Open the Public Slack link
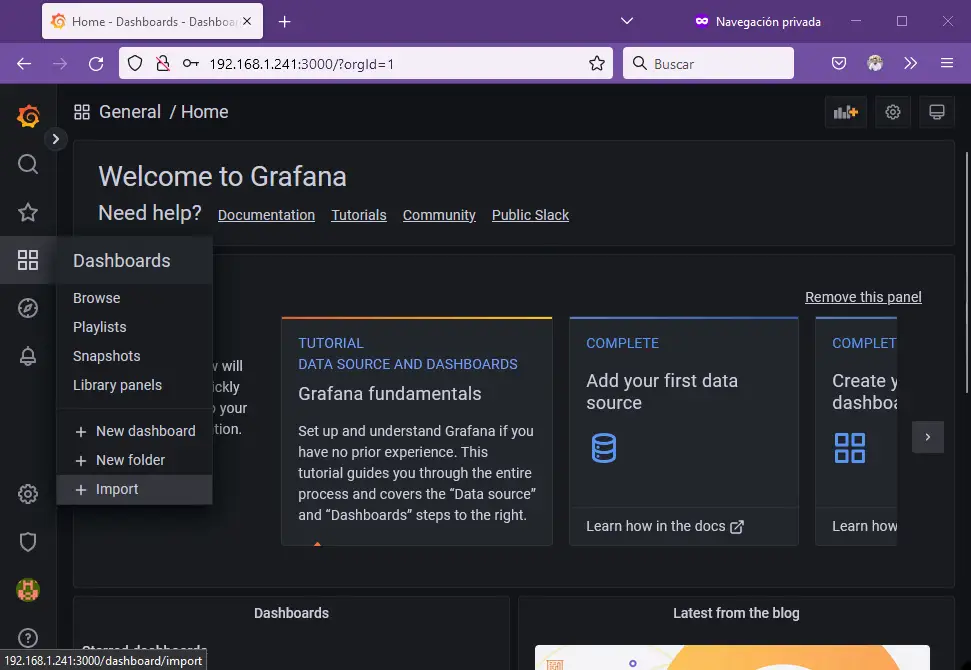The width and height of the screenshot is (971, 670). click(x=530, y=215)
